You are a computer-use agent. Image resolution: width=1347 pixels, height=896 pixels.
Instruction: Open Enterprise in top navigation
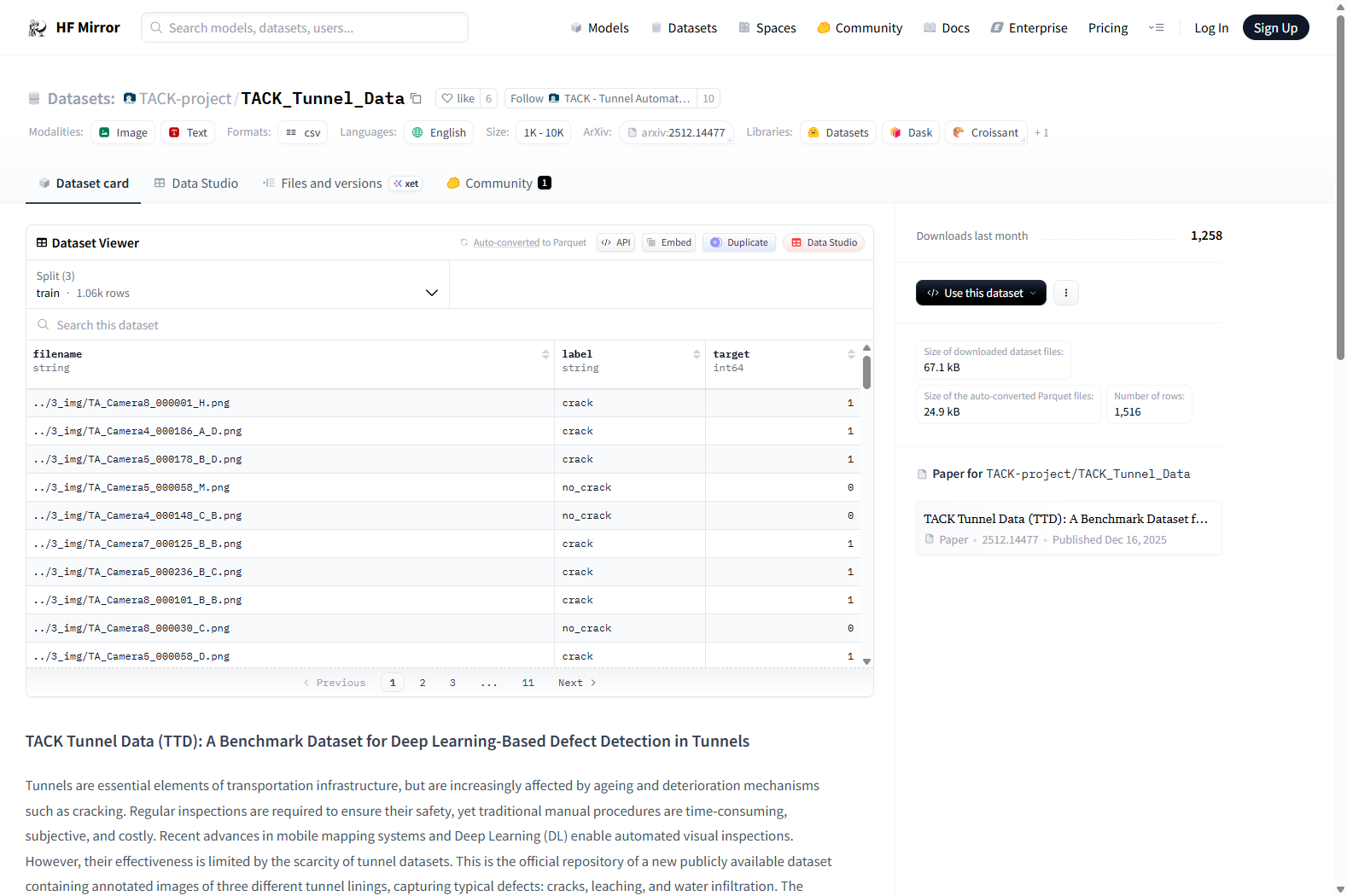pyautogui.click(x=1029, y=27)
